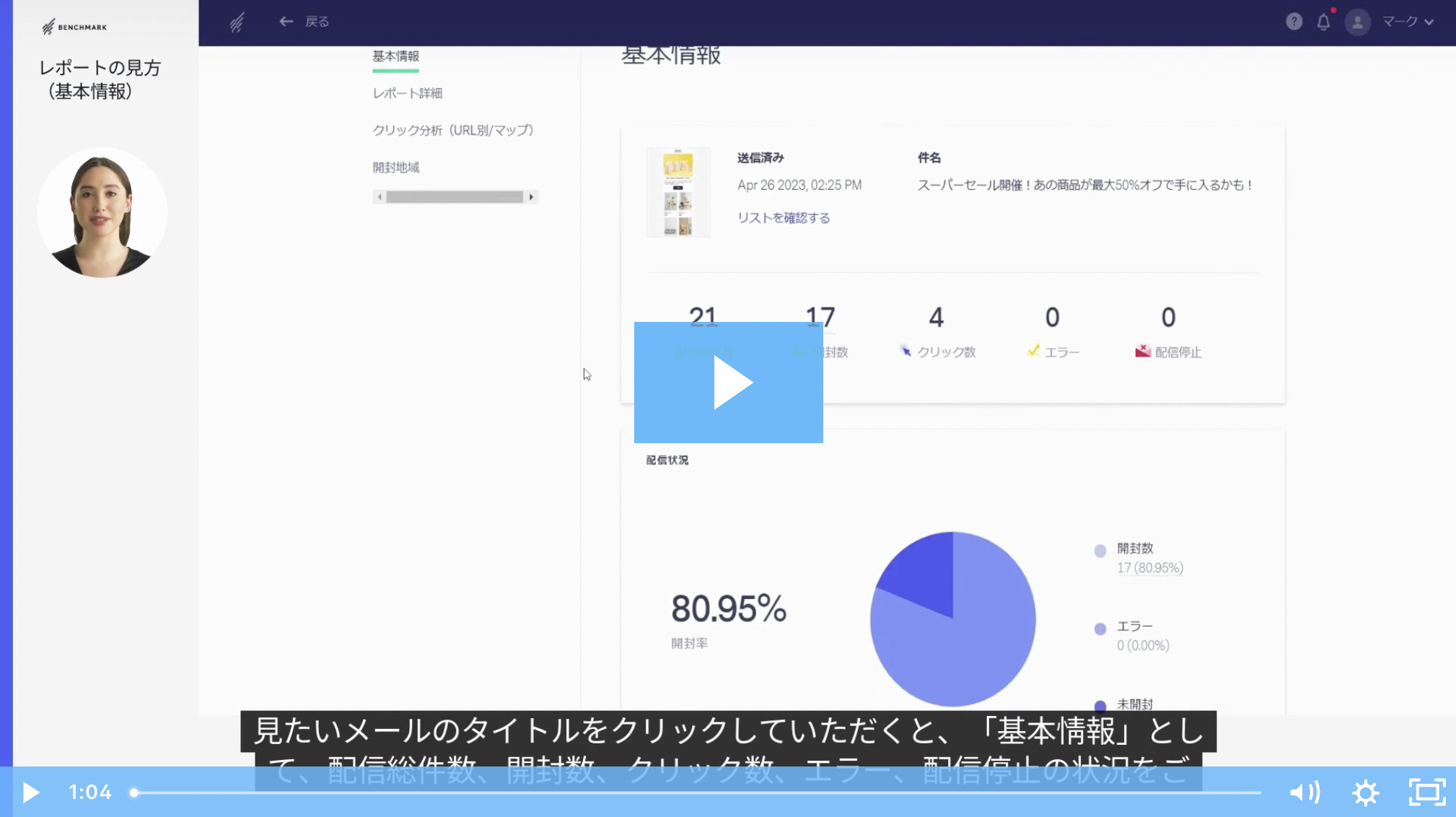Seek on the video progress bar
Image resolution: width=1456 pixels, height=817 pixels.
click(x=696, y=792)
